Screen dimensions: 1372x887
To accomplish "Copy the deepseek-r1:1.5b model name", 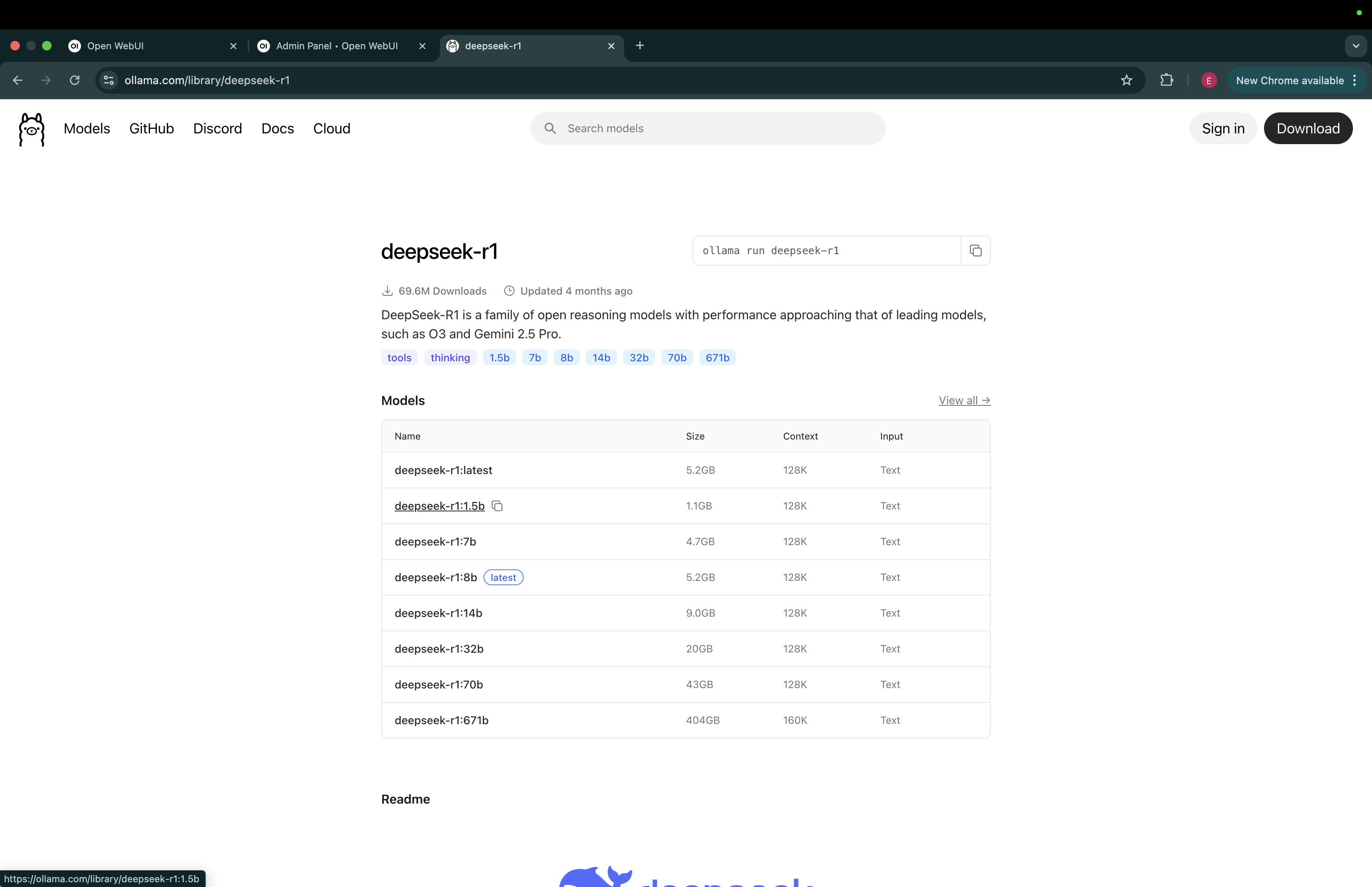I will (497, 506).
